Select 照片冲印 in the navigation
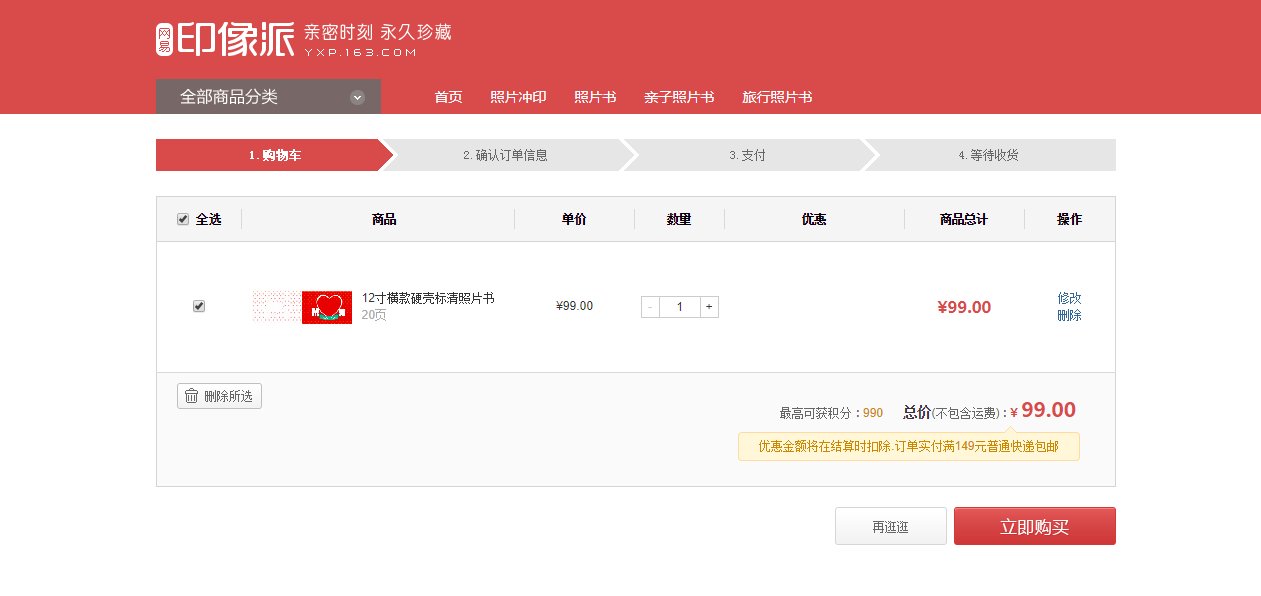1261x596 pixels. point(517,97)
